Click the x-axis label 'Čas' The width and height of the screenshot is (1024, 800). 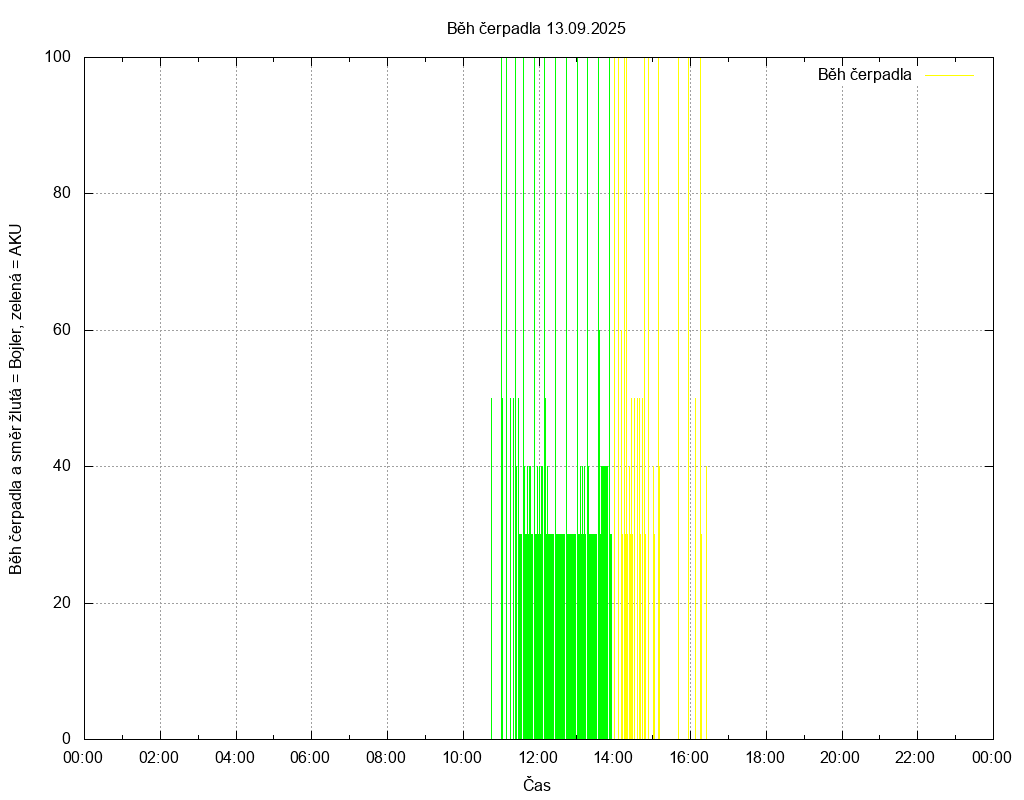click(537, 785)
